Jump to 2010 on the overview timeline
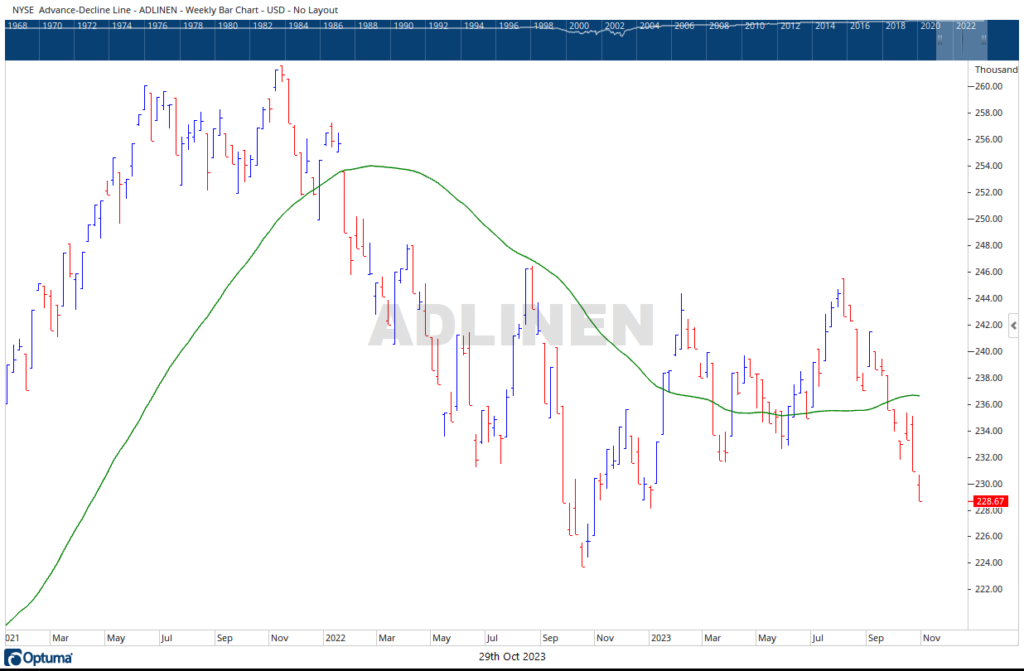 [x=755, y=26]
